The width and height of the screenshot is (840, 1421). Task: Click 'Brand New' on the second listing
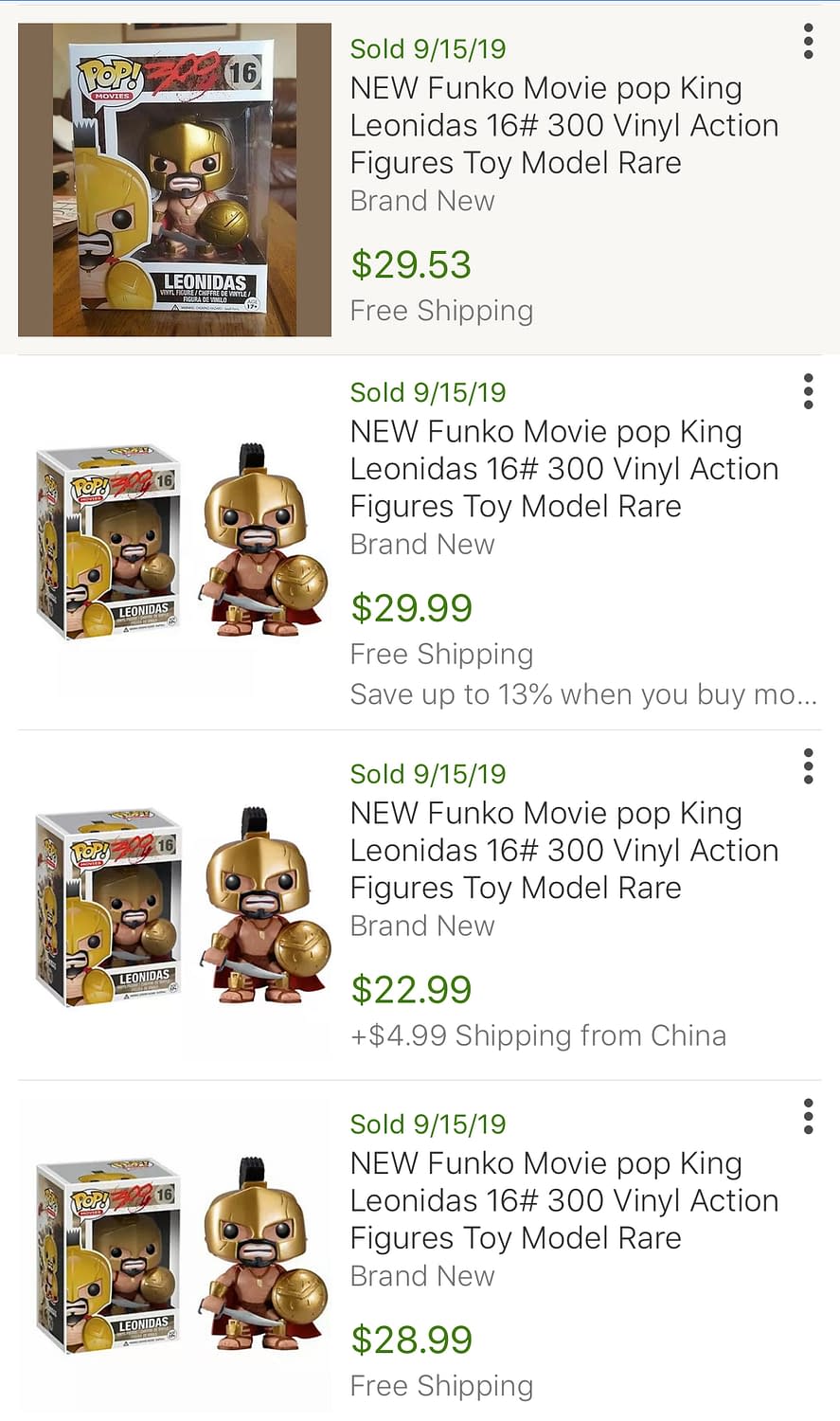(x=422, y=544)
